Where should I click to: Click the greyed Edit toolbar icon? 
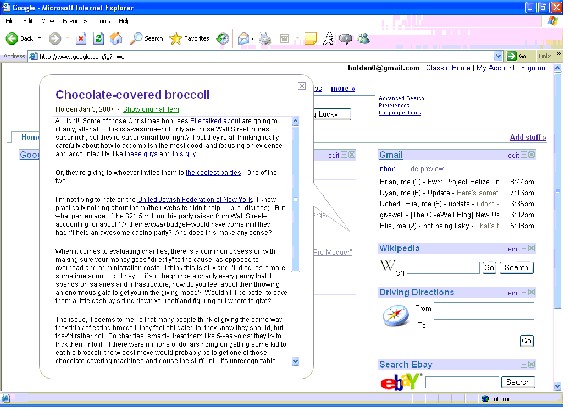point(285,38)
